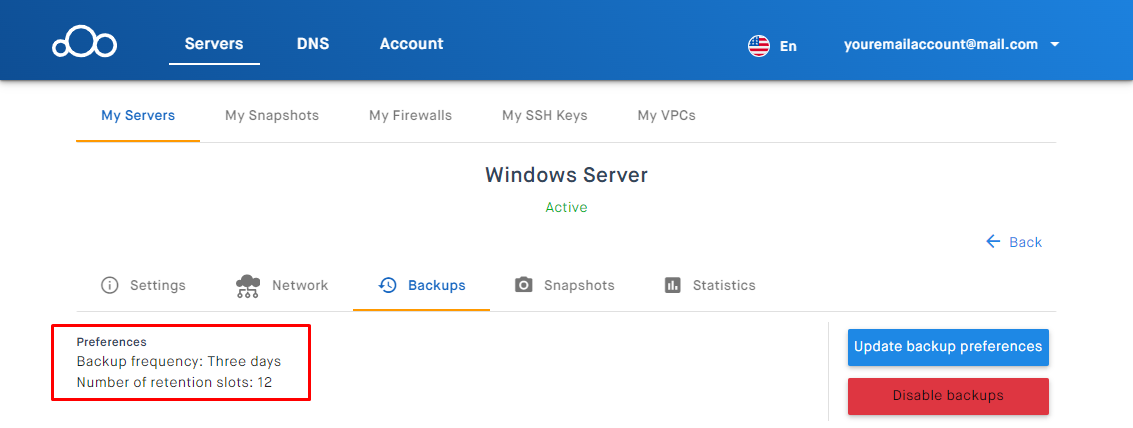Switch to the My Snapshots tab
The image size is (1133, 428).
pos(272,115)
